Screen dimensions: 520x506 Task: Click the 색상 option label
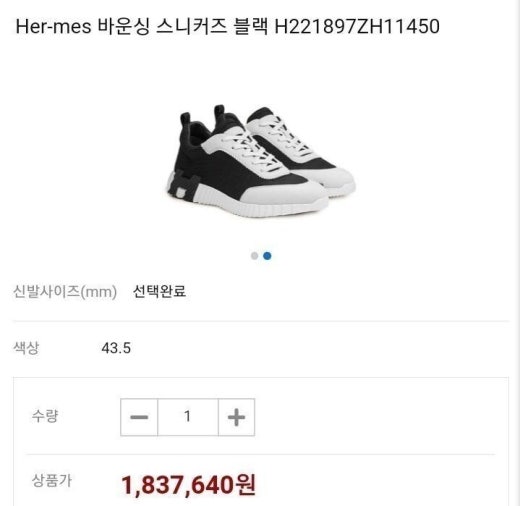pos(26,348)
